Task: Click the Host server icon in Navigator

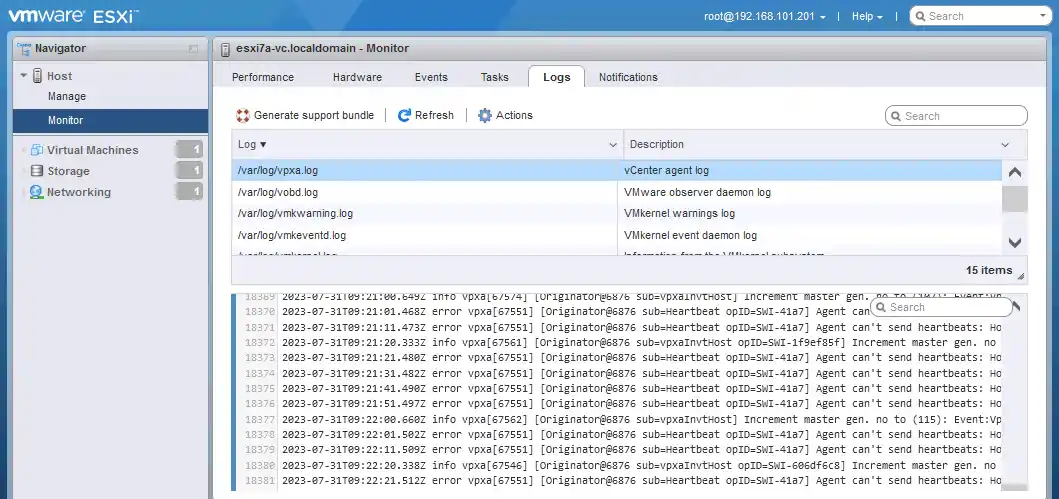Action: 38,76
